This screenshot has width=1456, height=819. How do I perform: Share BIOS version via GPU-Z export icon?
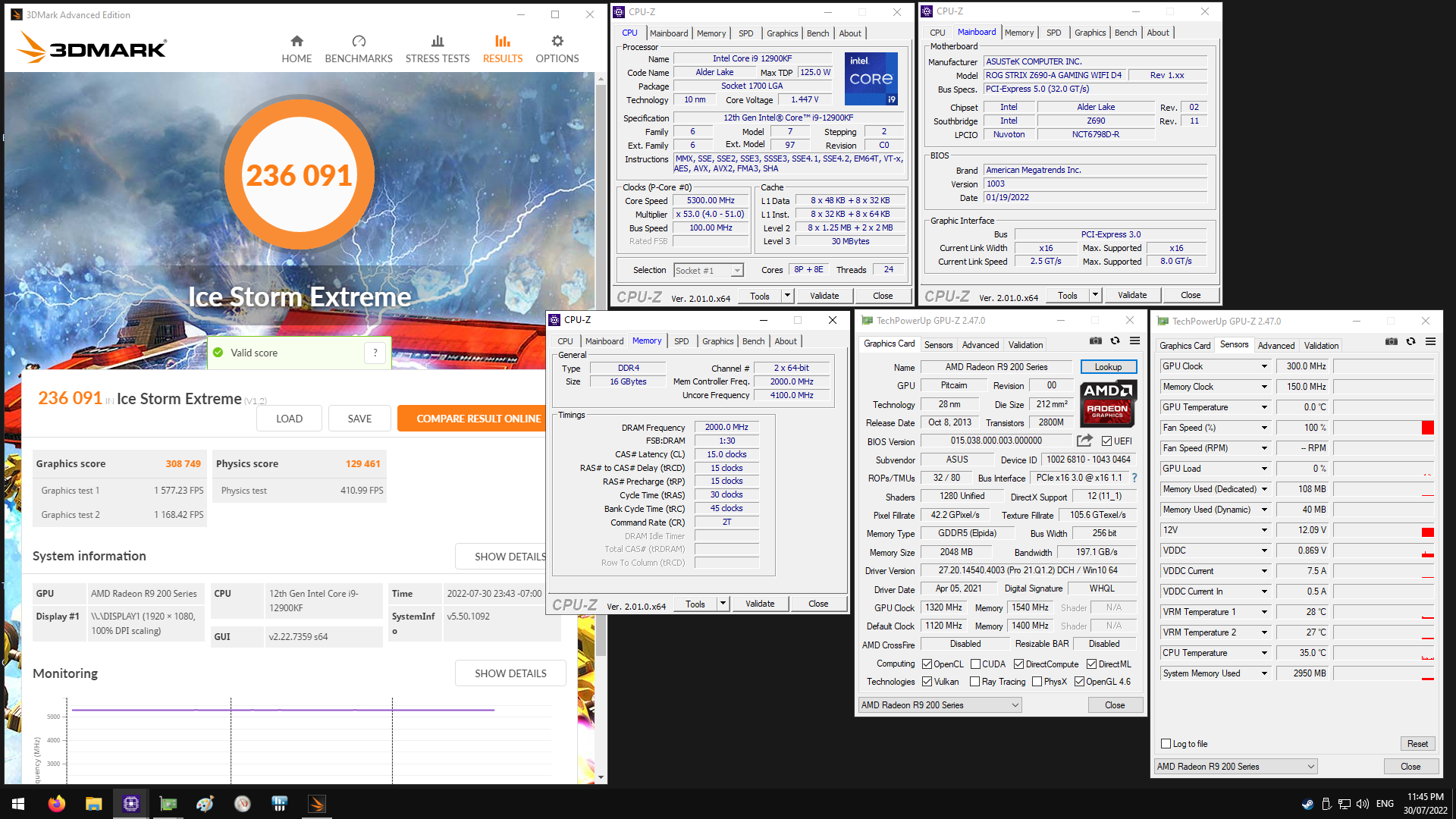(x=1084, y=441)
